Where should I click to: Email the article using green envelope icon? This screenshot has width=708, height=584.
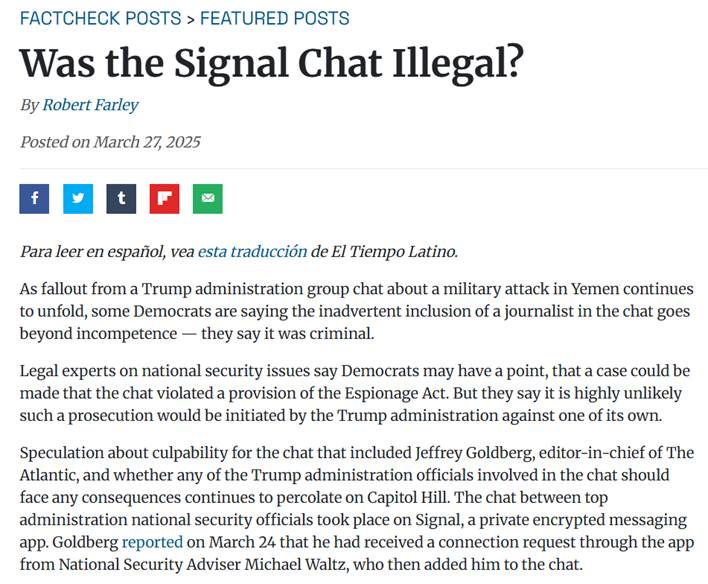[208, 199]
